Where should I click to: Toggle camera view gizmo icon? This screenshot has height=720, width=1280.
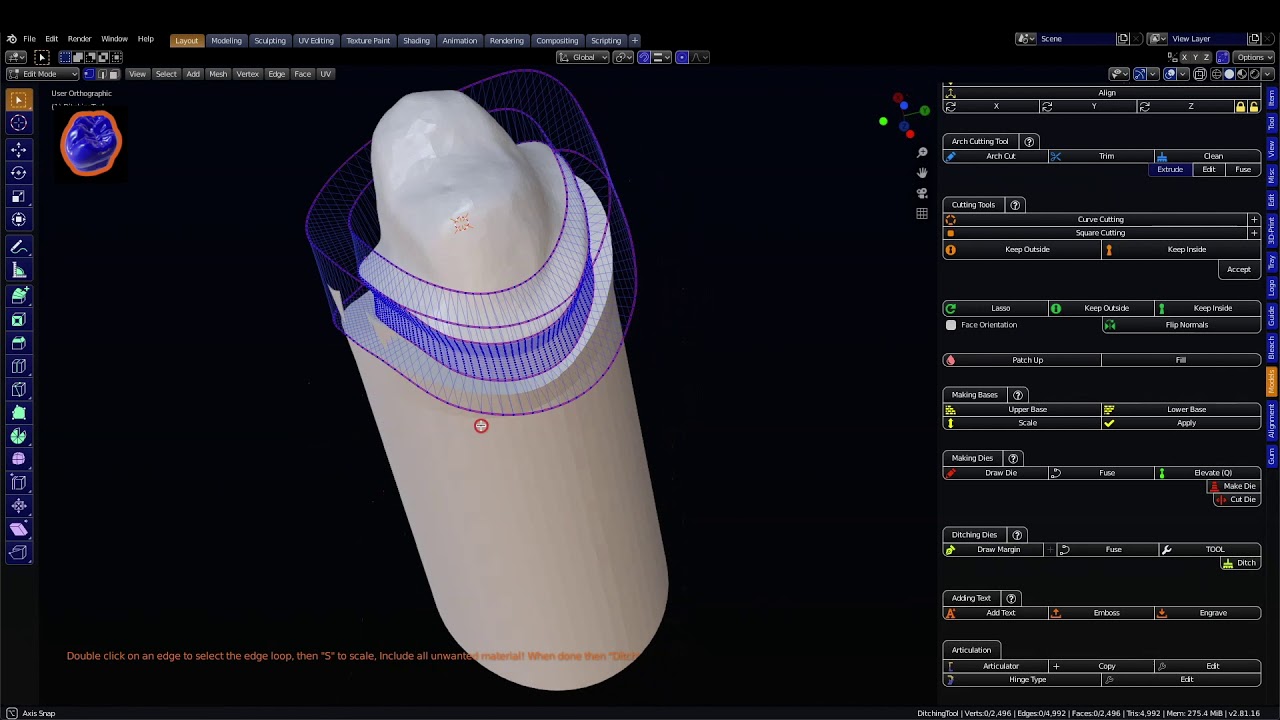922,193
